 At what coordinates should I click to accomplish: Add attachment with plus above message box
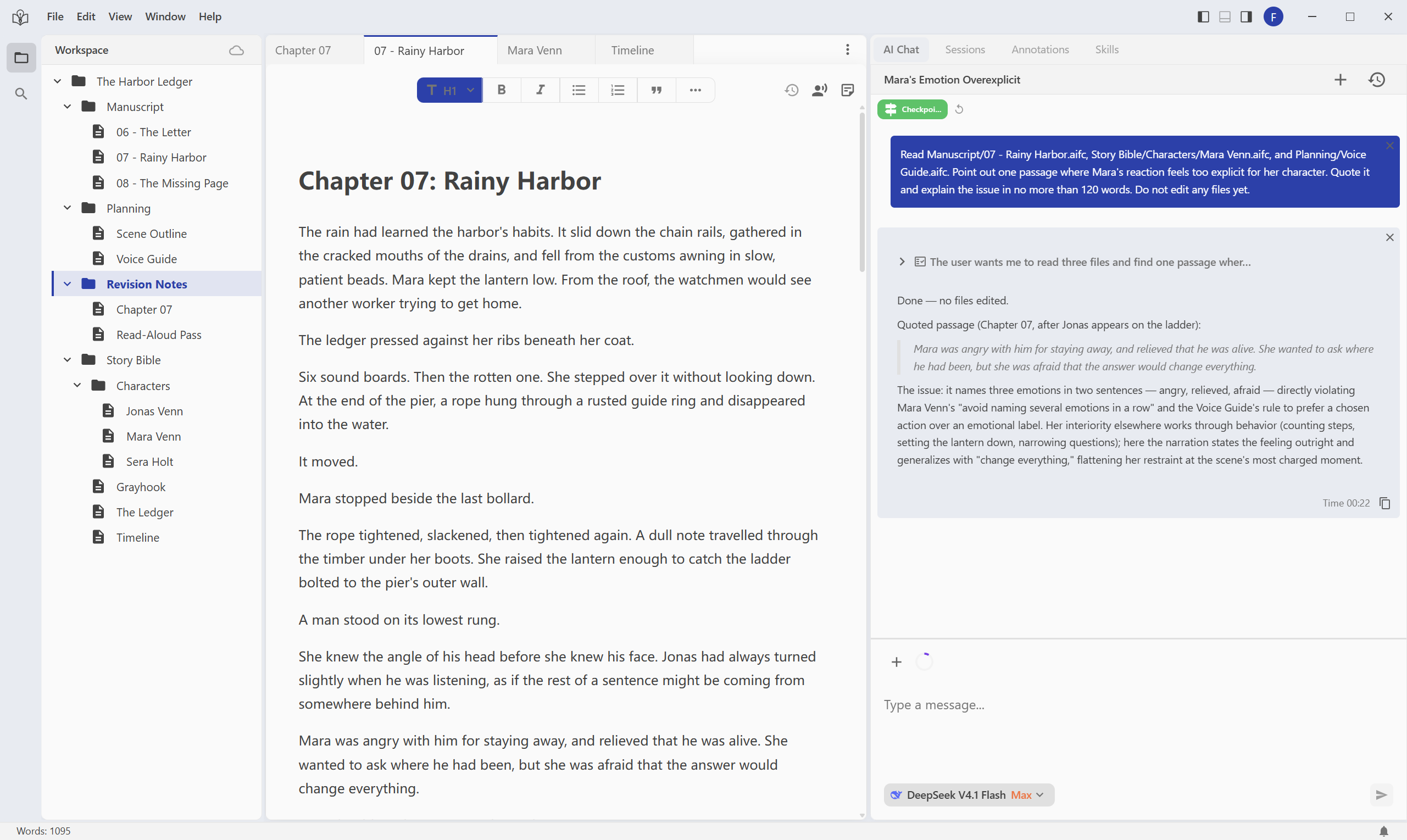896,661
